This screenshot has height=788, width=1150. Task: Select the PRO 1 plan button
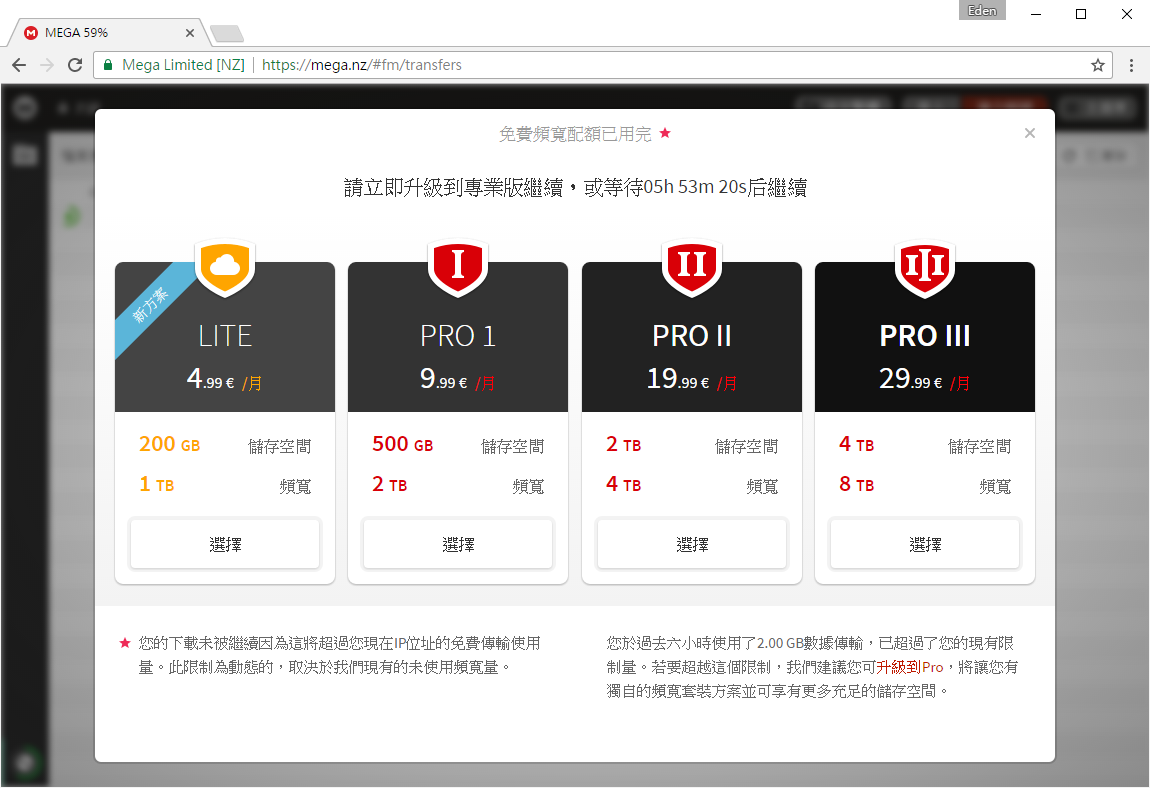pyautogui.click(x=458, y=544)
